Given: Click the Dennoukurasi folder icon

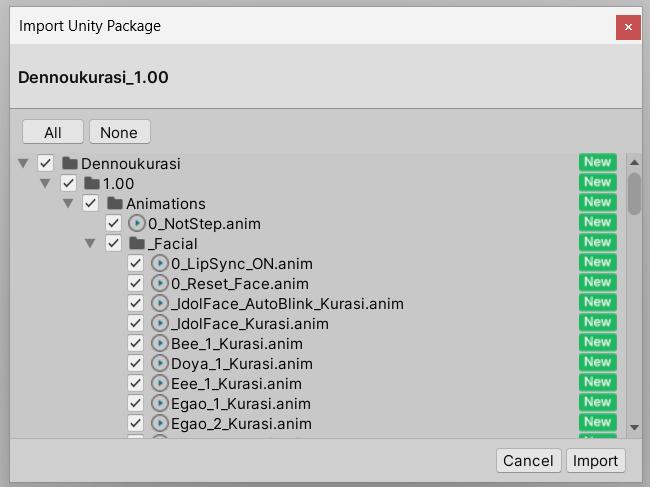Looking at the screenshot, I should point(70,163).
